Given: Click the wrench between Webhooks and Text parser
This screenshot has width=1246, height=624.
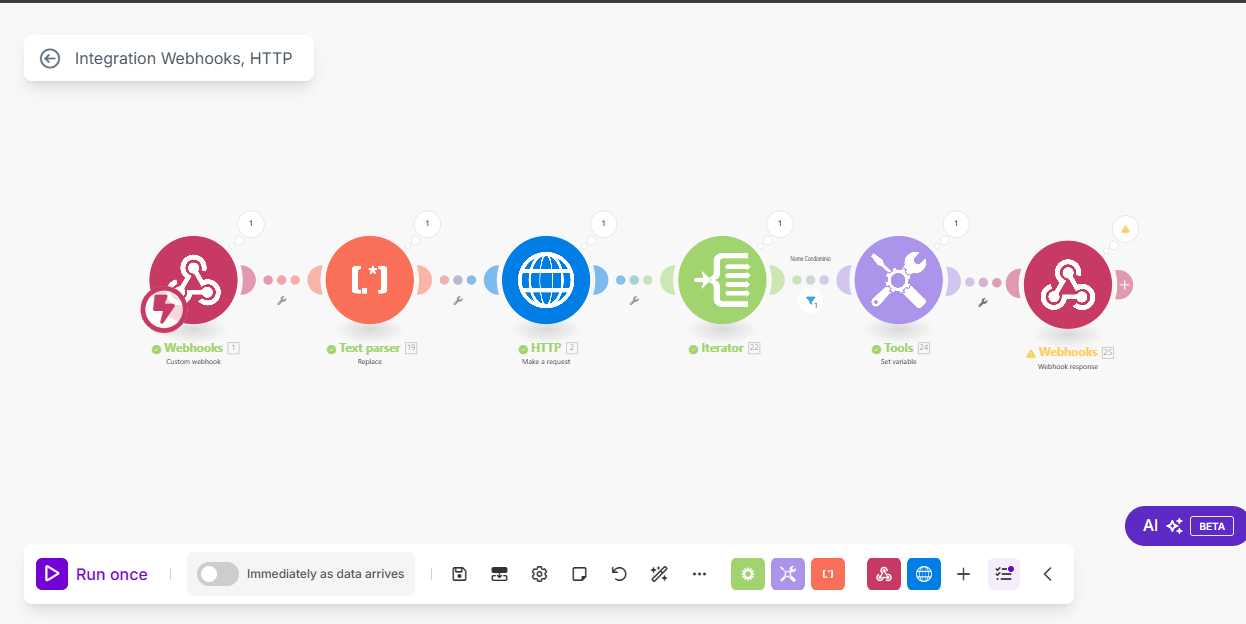Looking at the screenshot, I should point(282,301).
